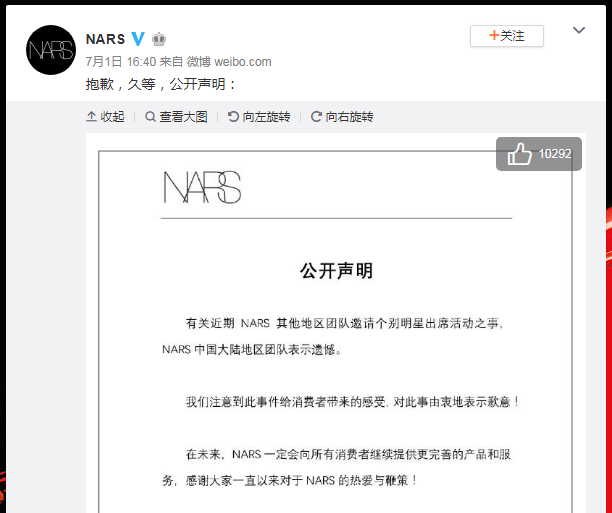The width and height of the screenshot is (612, 513).
Task: Click the post text 抱歉，久等，公开声明：
Action: 162,84
